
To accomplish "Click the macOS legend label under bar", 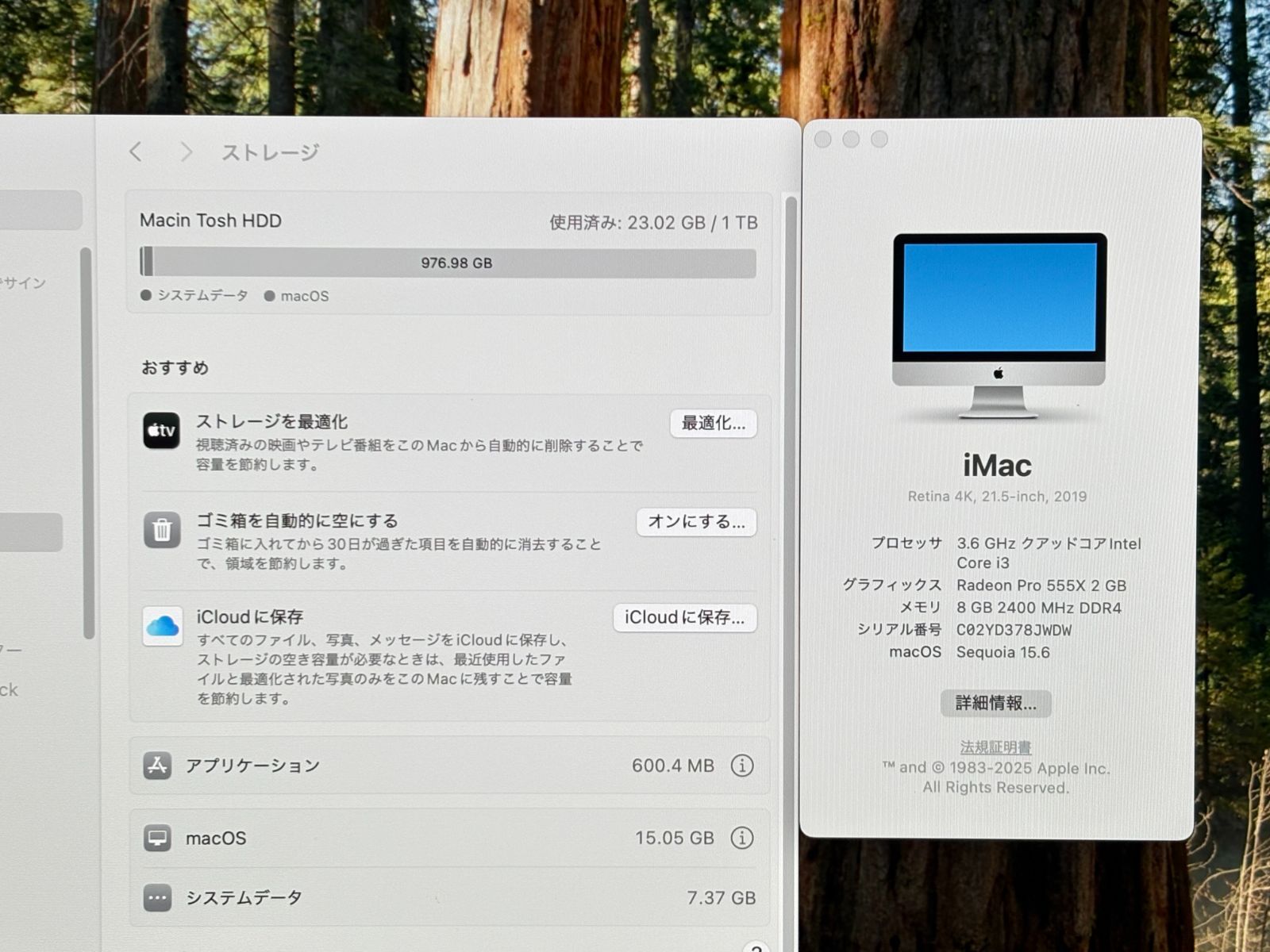I will pos(304,296).
